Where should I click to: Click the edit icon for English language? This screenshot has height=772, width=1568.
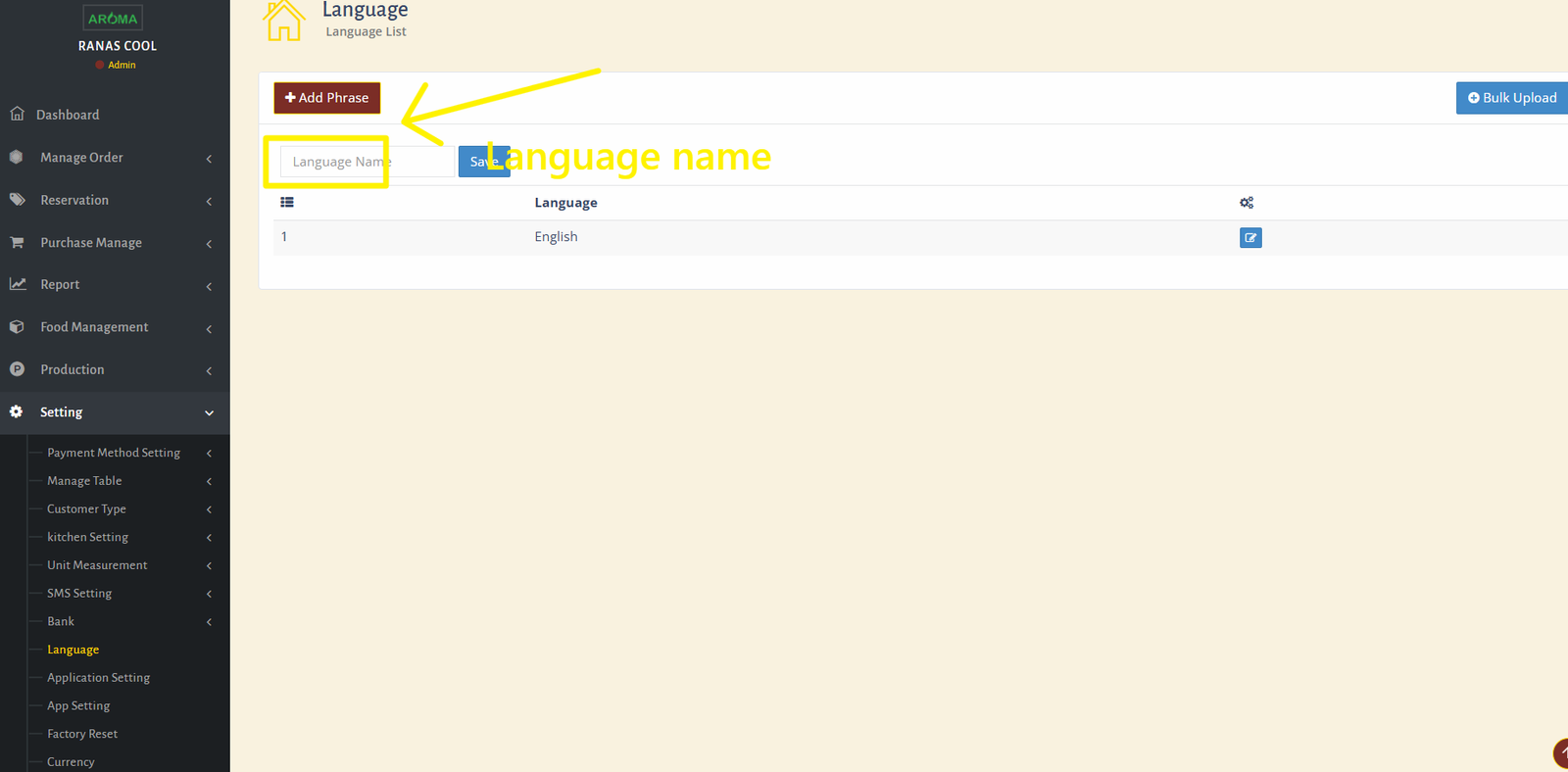coord(1250,238)
